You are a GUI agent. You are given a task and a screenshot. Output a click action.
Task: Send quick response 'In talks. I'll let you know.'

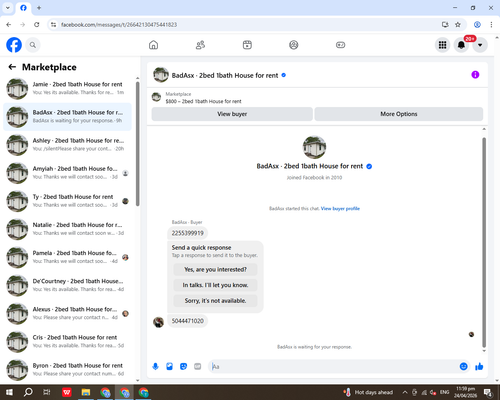tap(215, 285)
